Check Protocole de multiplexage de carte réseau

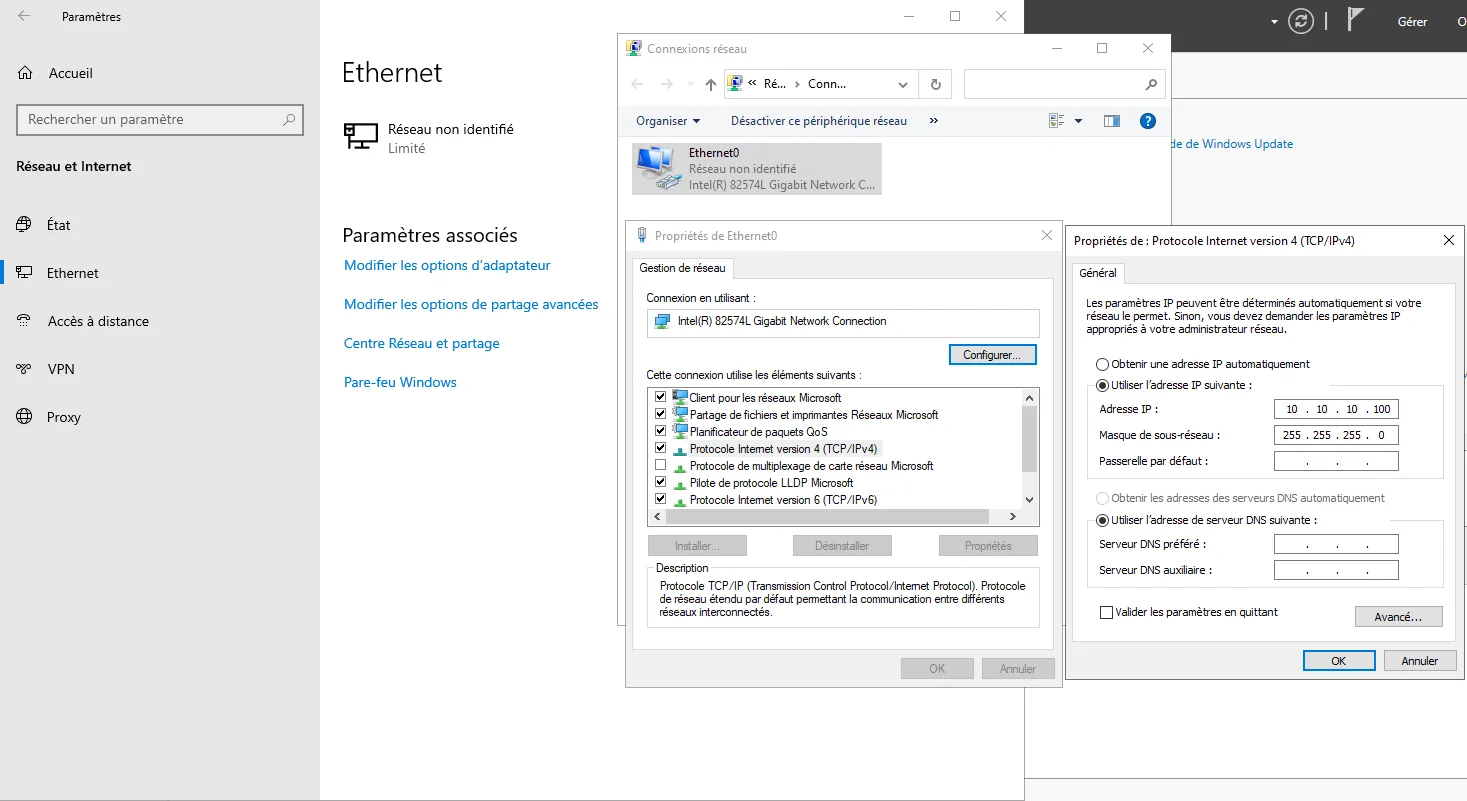tap(660, 466)
